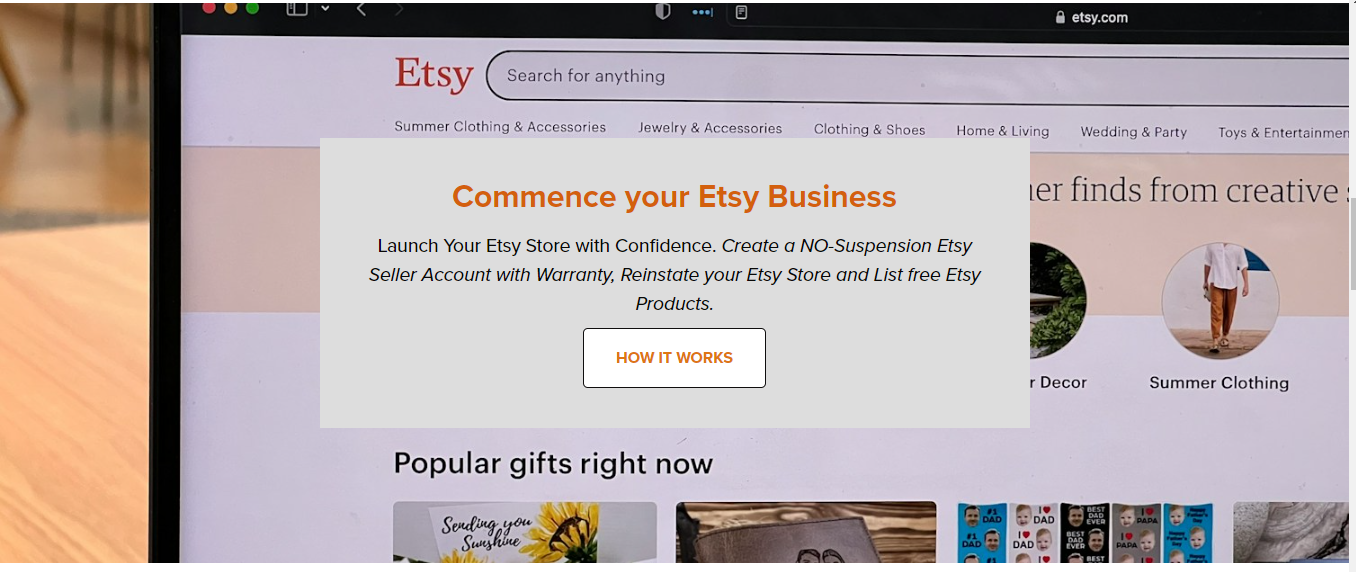Click the lock icon beside etsy.com
Viewport: 1356px width, 572px height.
pos(1061,17)
